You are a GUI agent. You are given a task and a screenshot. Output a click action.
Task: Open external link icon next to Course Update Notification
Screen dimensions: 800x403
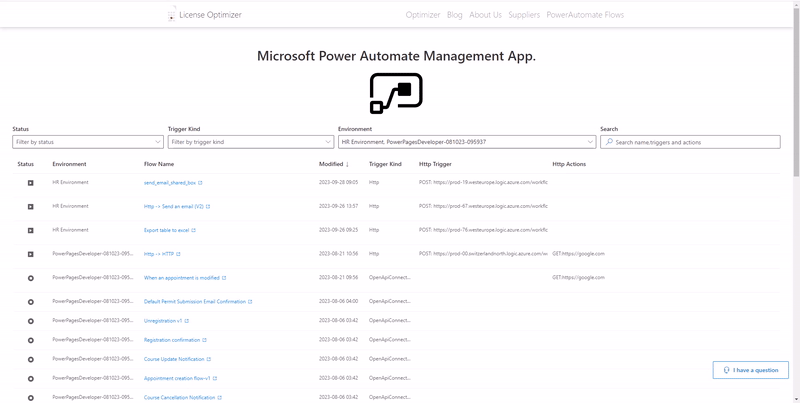click(x=209, y=359)
